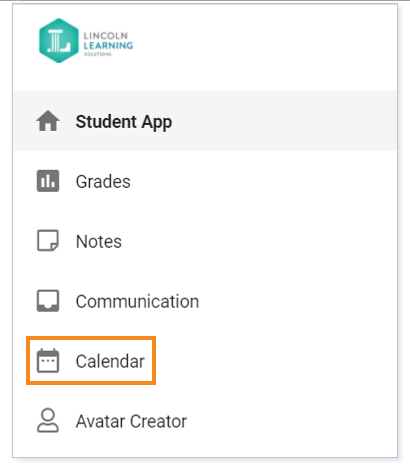Click the bar chart Grades icon
Image resolution: width=410 pixels, height=472 pixels.
(x=48, y=181)
